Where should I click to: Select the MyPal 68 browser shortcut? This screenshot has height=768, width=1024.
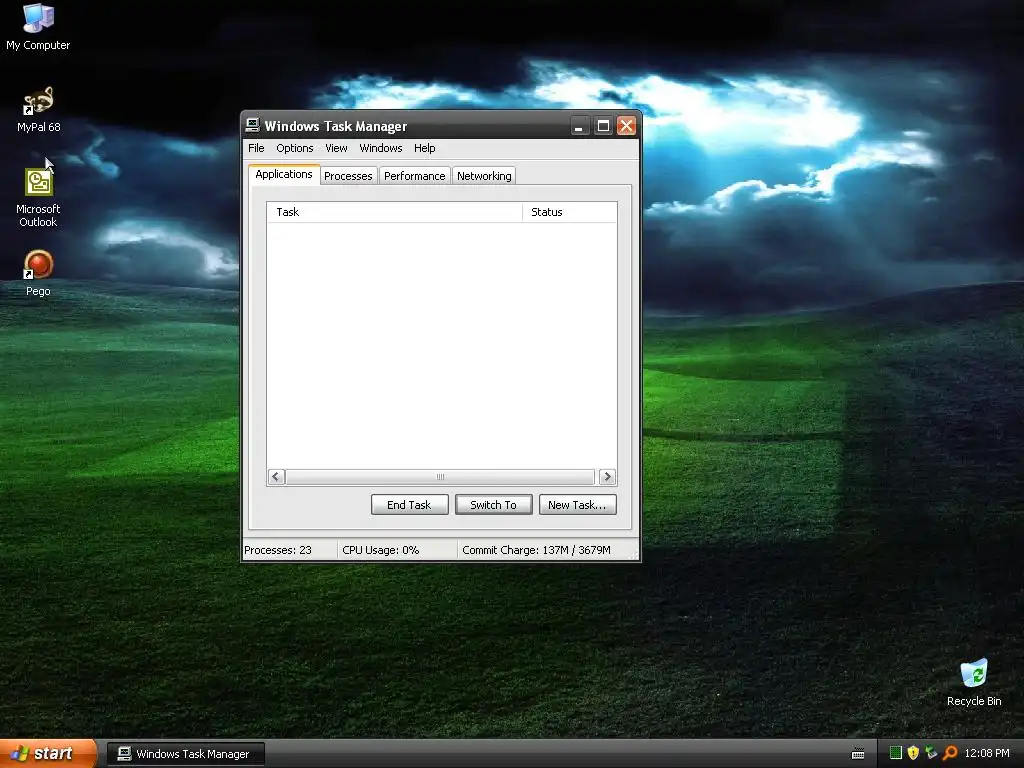[38, 109]
